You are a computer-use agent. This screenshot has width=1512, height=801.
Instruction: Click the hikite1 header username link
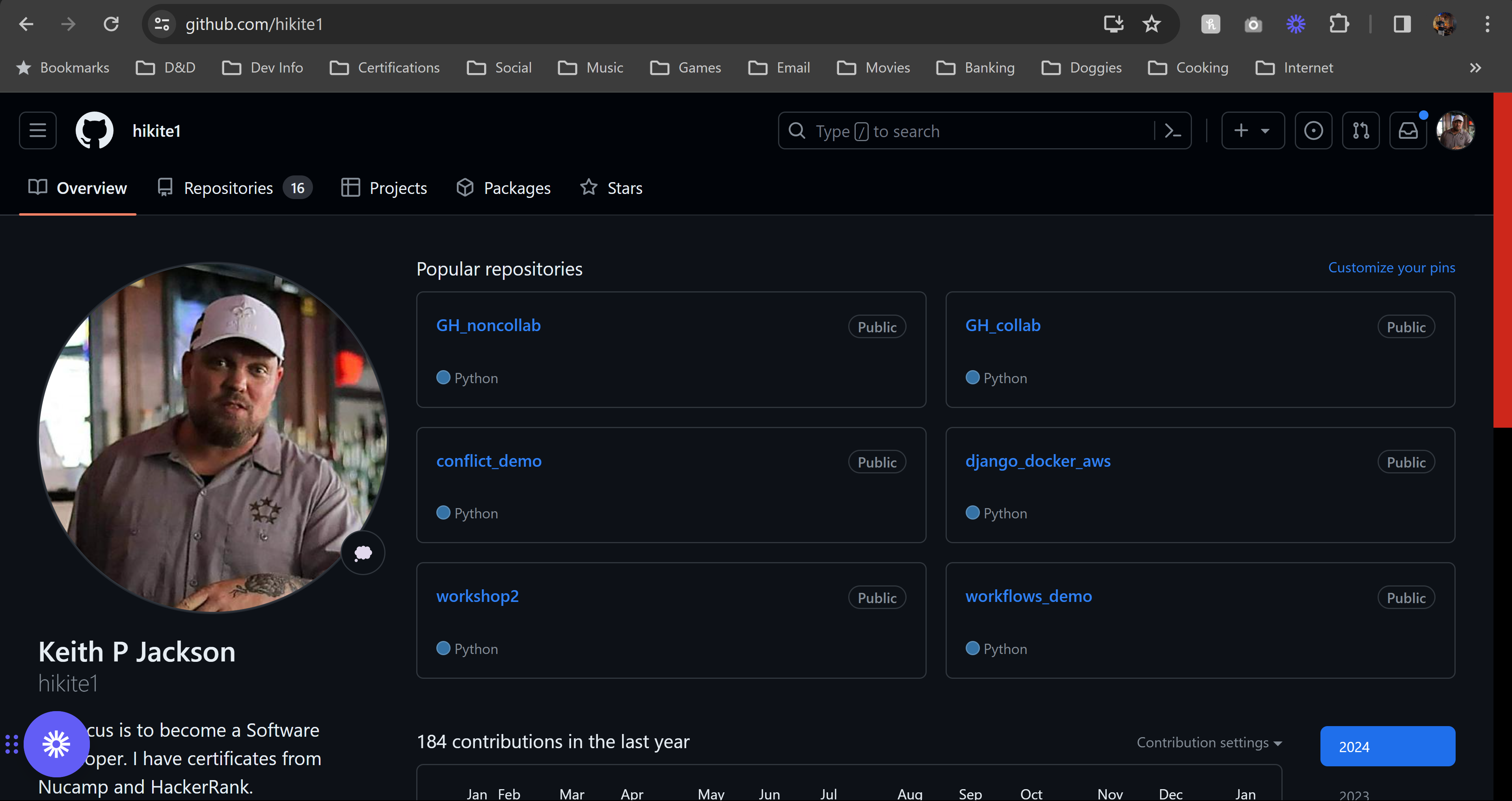pyautogui.click(x=157, y=131)
